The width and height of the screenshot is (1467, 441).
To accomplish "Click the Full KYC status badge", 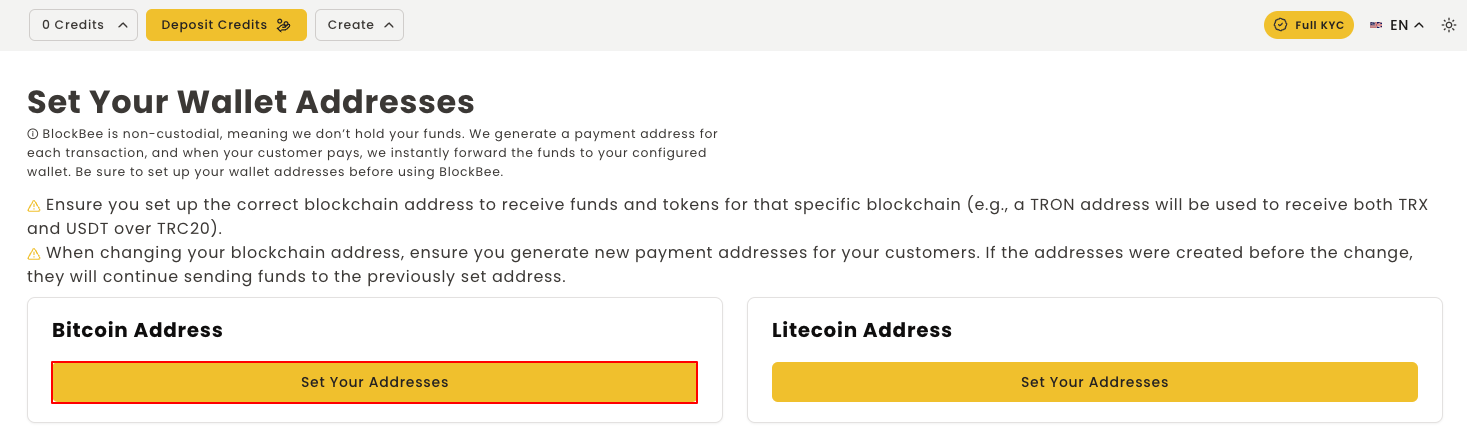I will click(1308, 25).
